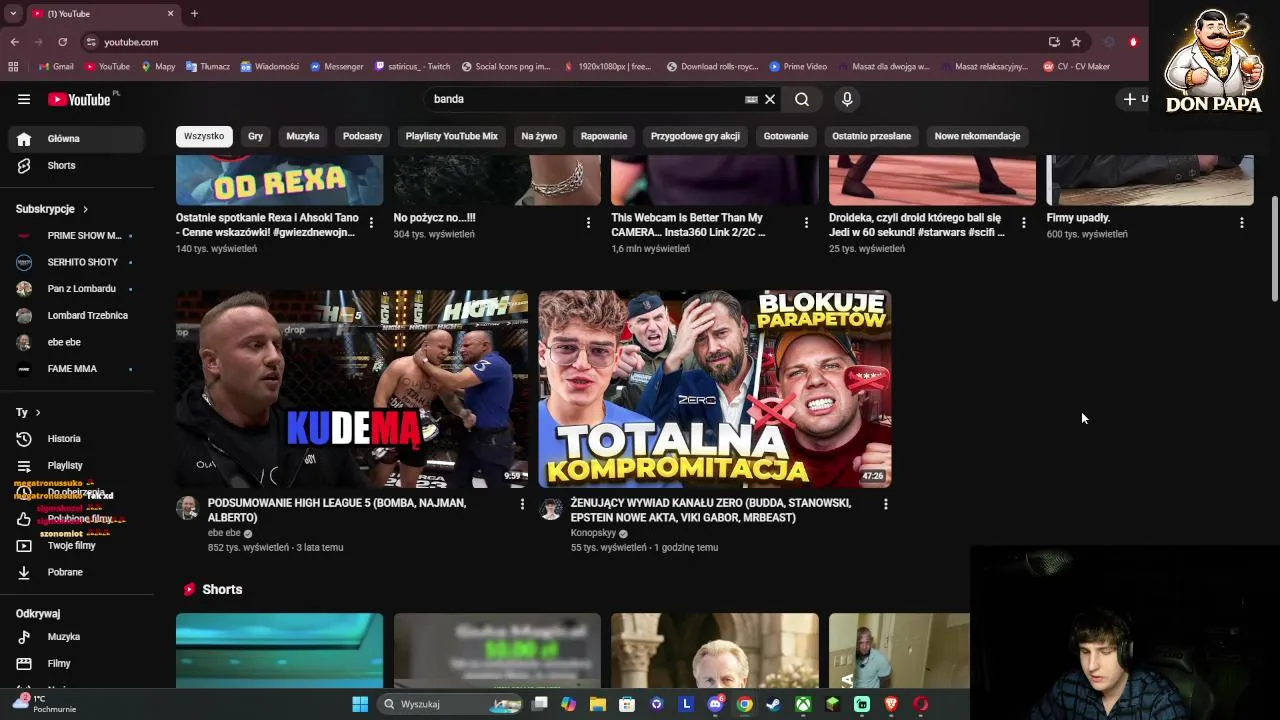Open a new browser tab
Image resolution: width=1280 pixels, height=720 pixels.
[194, 14]
